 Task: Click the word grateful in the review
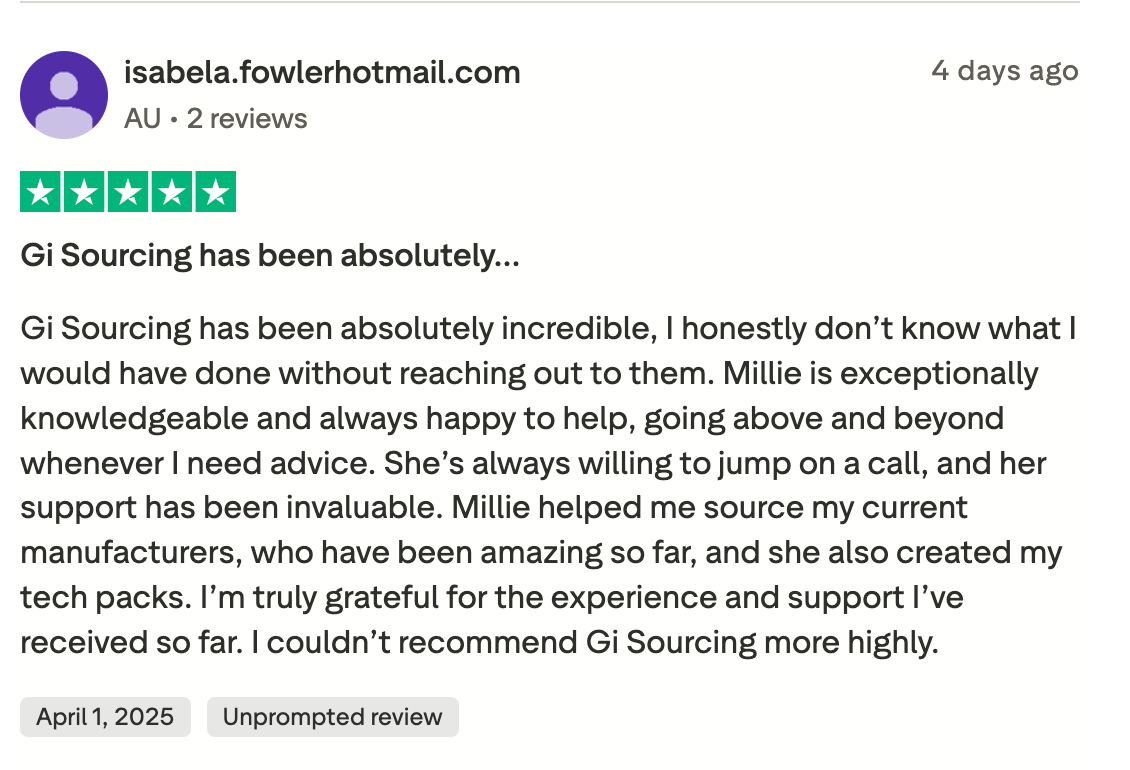[381, 598]
